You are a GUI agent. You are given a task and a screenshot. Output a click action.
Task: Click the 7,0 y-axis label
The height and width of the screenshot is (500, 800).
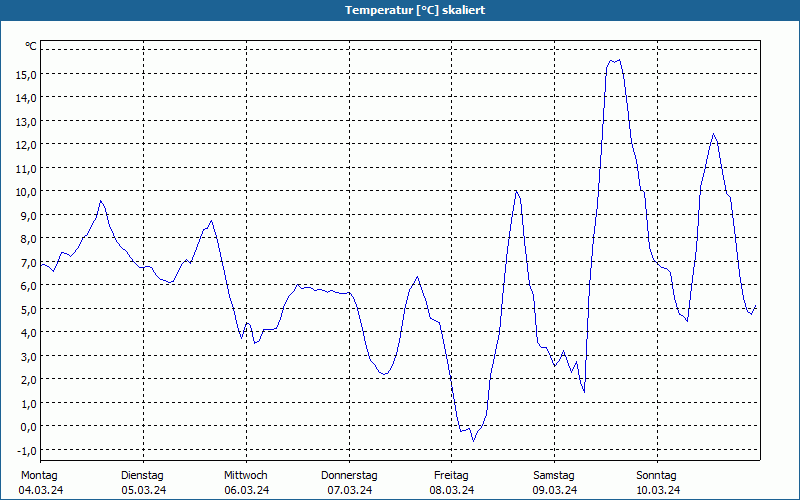pos(28,263)
